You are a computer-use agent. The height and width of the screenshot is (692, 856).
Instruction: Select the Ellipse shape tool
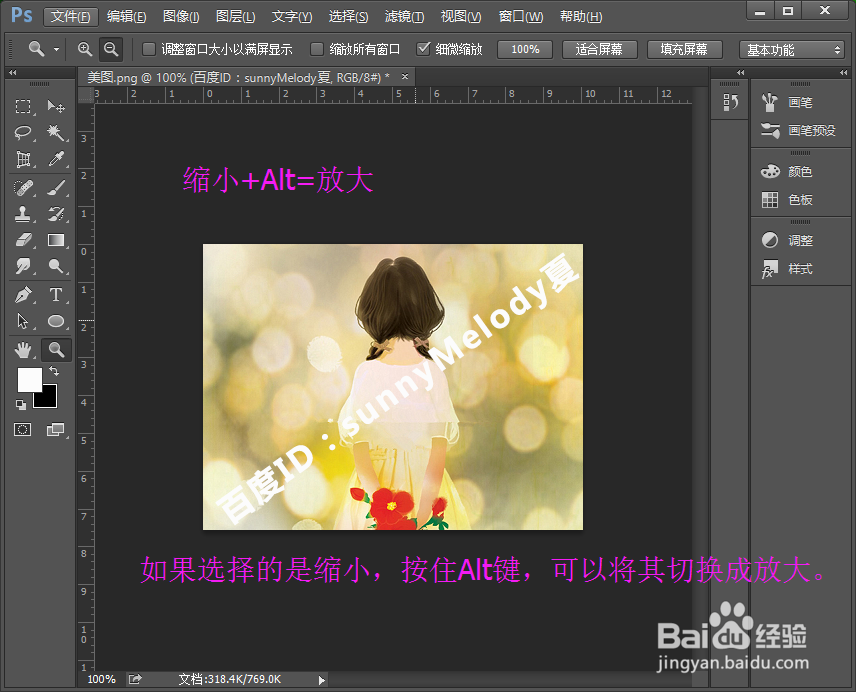coord(56,321)
